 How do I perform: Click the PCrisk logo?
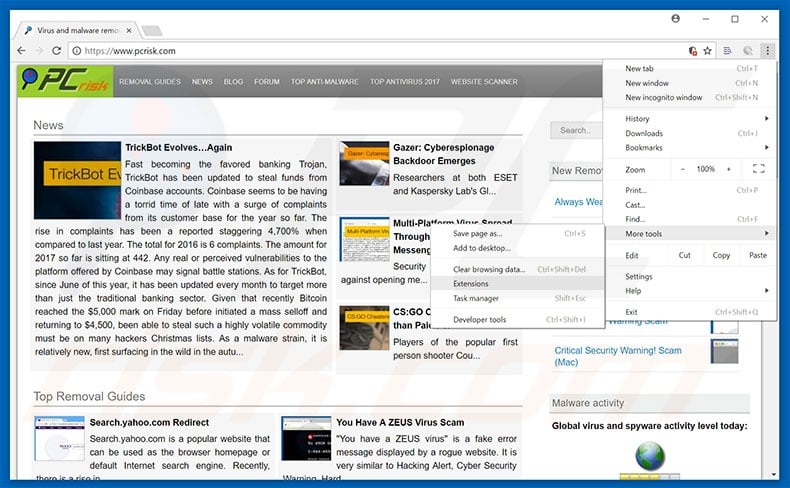[65, 81]
